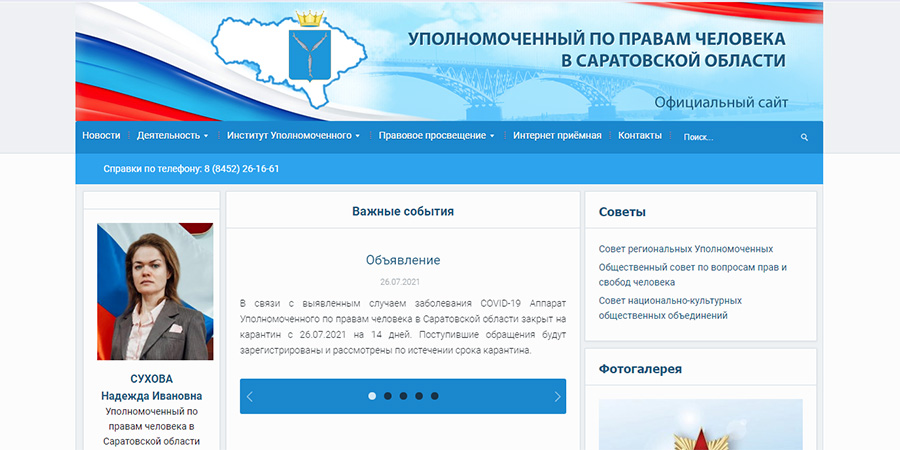Go to the Контакты page

[640, 136]
